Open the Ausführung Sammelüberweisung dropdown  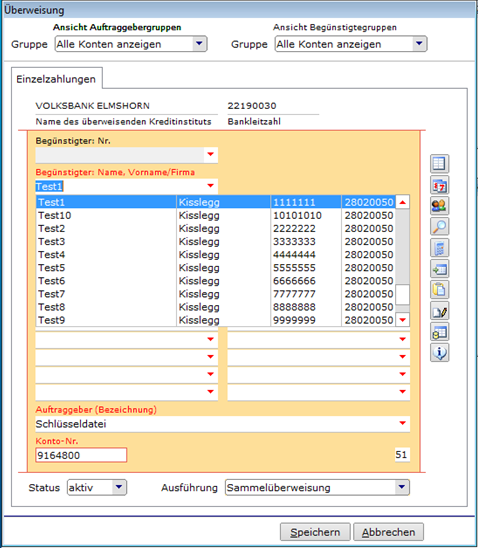(317, 487)
